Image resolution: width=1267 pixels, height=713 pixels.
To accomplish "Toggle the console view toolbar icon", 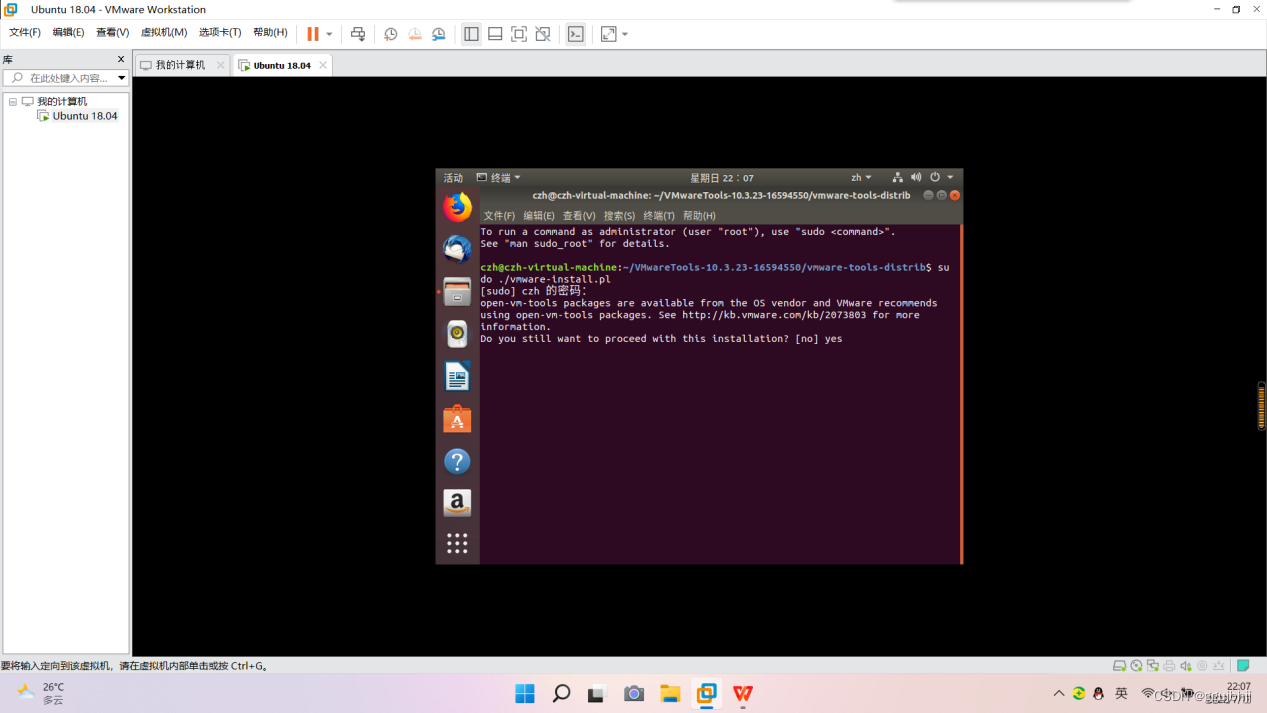I will click(576, 34).
